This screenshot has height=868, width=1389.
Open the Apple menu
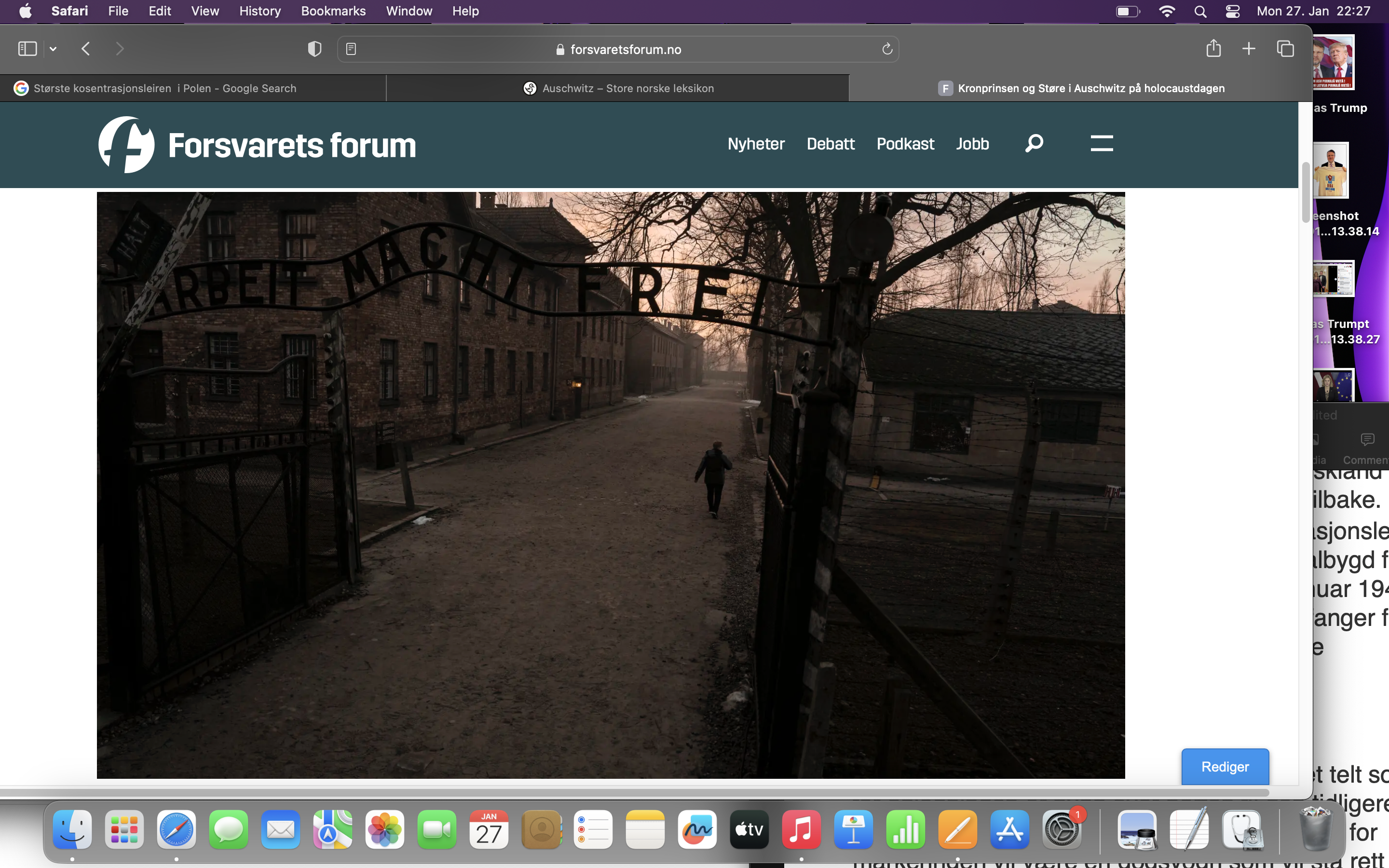(x=25, y=11)
